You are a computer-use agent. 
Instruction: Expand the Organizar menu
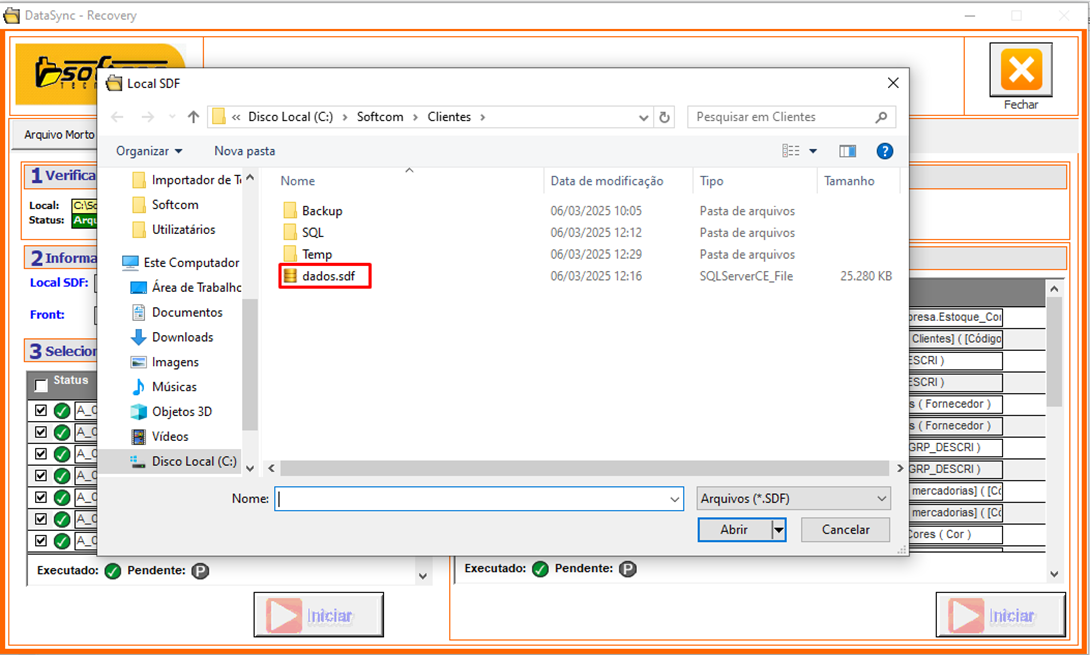149,151
